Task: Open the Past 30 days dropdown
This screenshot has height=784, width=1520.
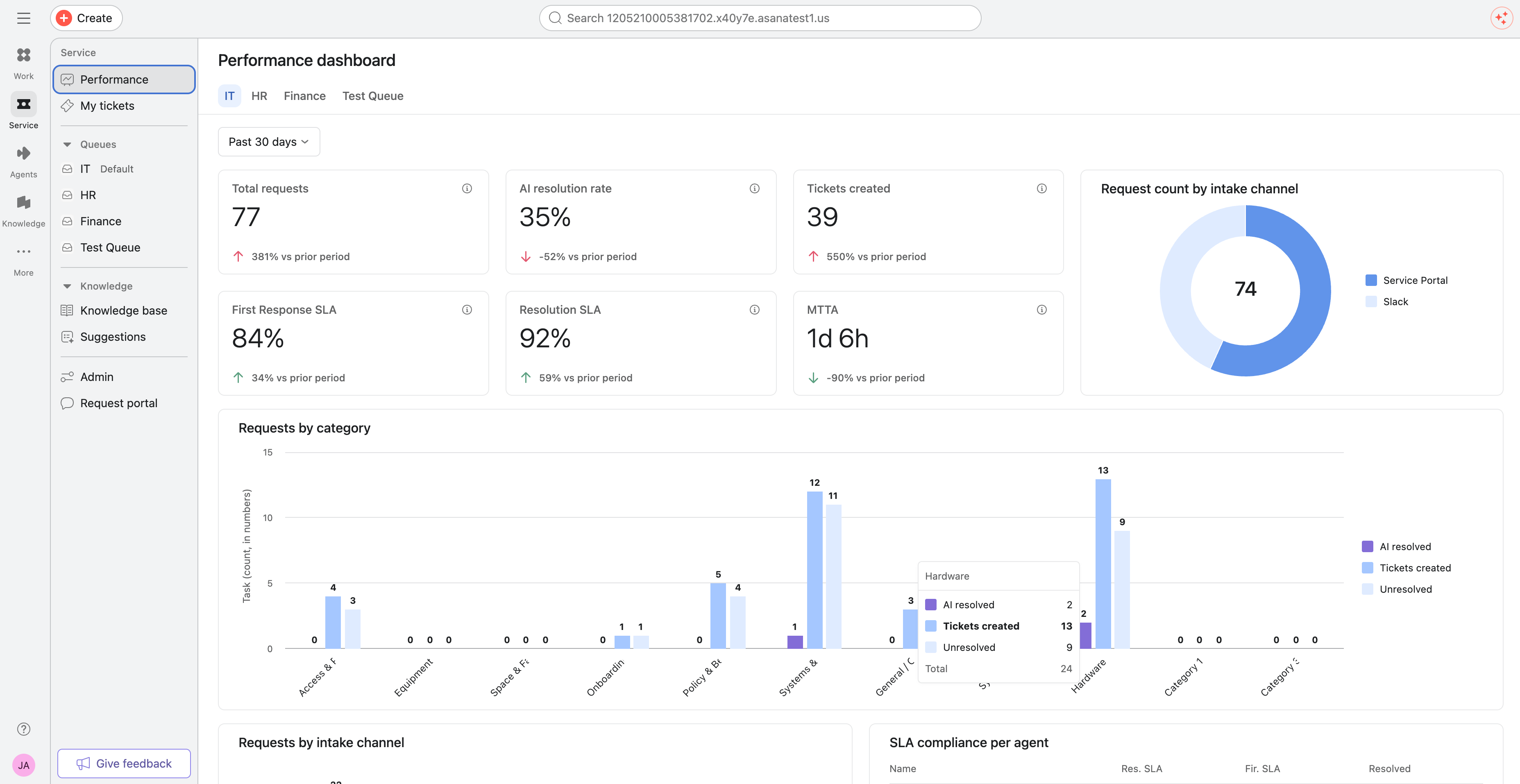Action: coord(269,142)
